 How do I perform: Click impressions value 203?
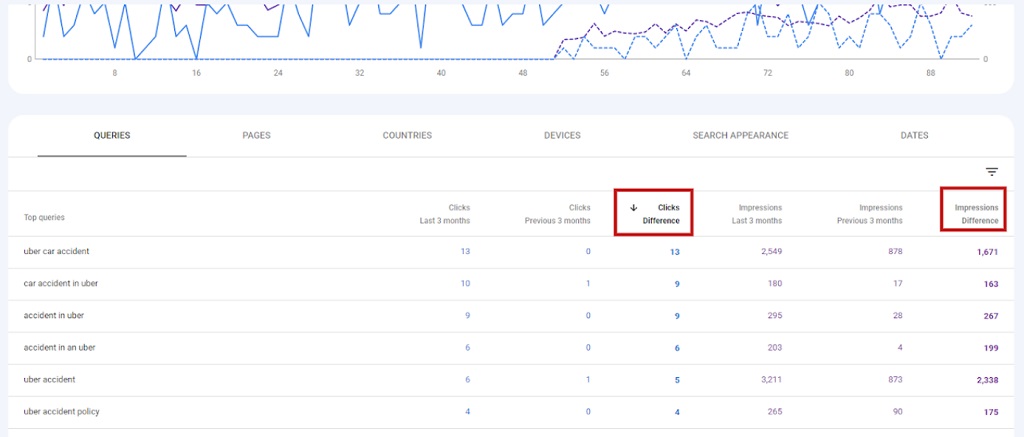tap(775, 348)
